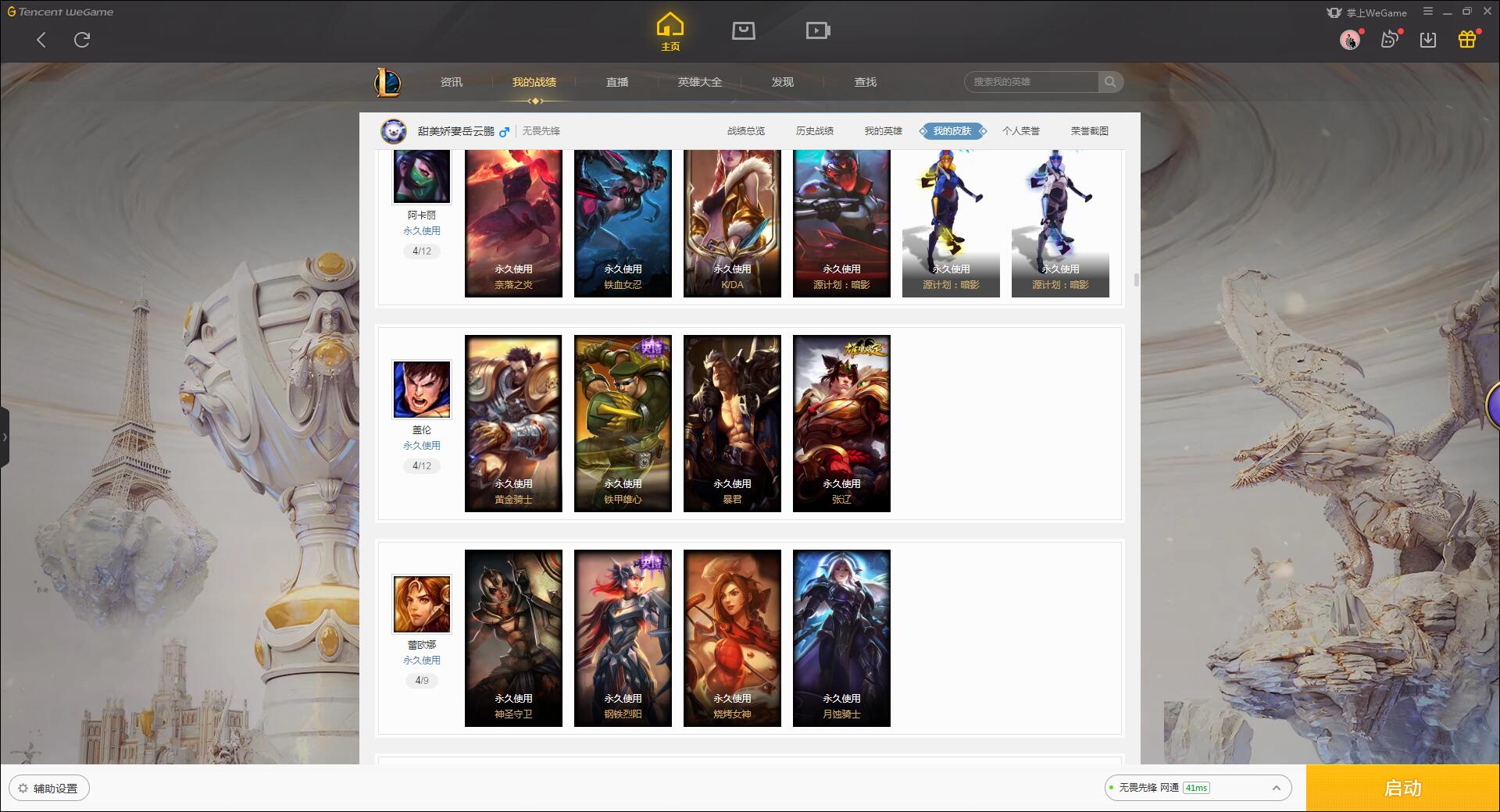Screen dimensions: 1500x812
Task: Open the 铁甲雄心 skin card
Action: coord(623,424)
